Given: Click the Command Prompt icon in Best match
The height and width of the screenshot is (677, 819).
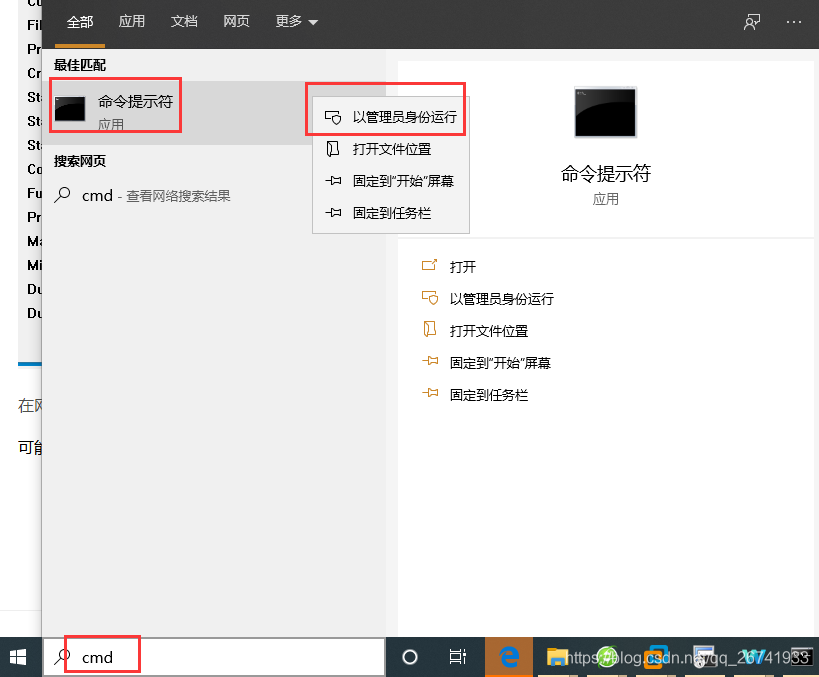Looking at the screenshot, I should coord(70,109).
